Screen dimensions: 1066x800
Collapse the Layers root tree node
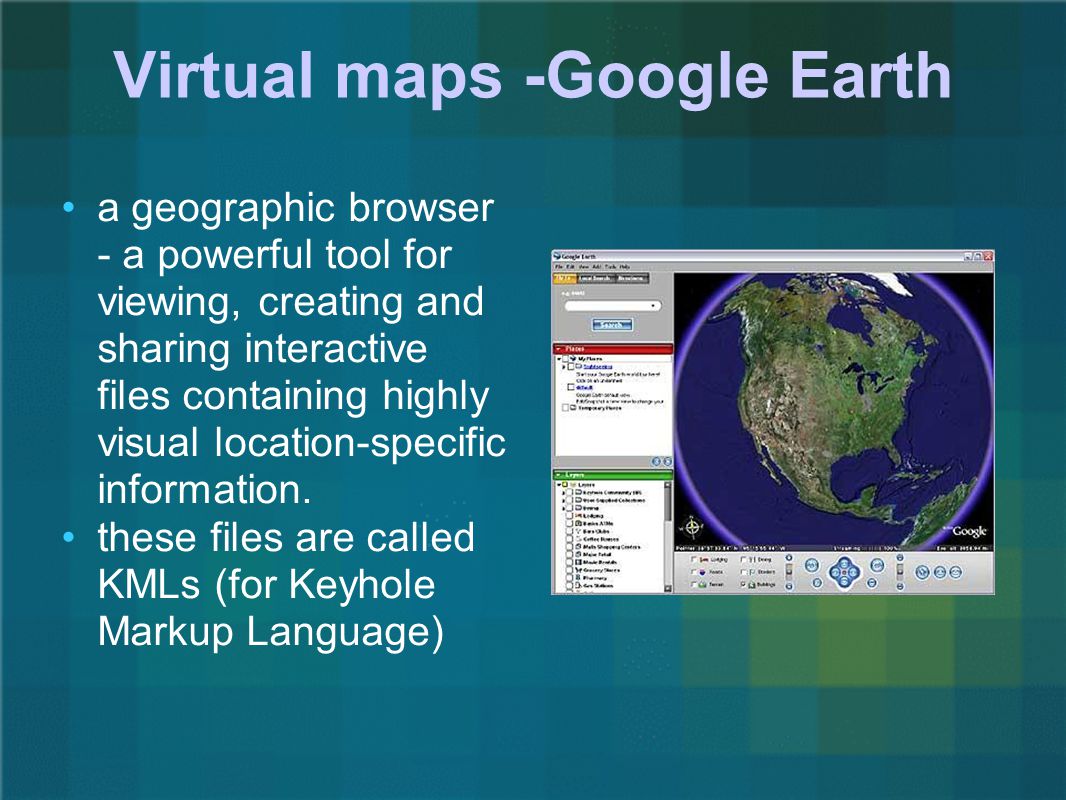pyautogui.click(x=559, y=485)
